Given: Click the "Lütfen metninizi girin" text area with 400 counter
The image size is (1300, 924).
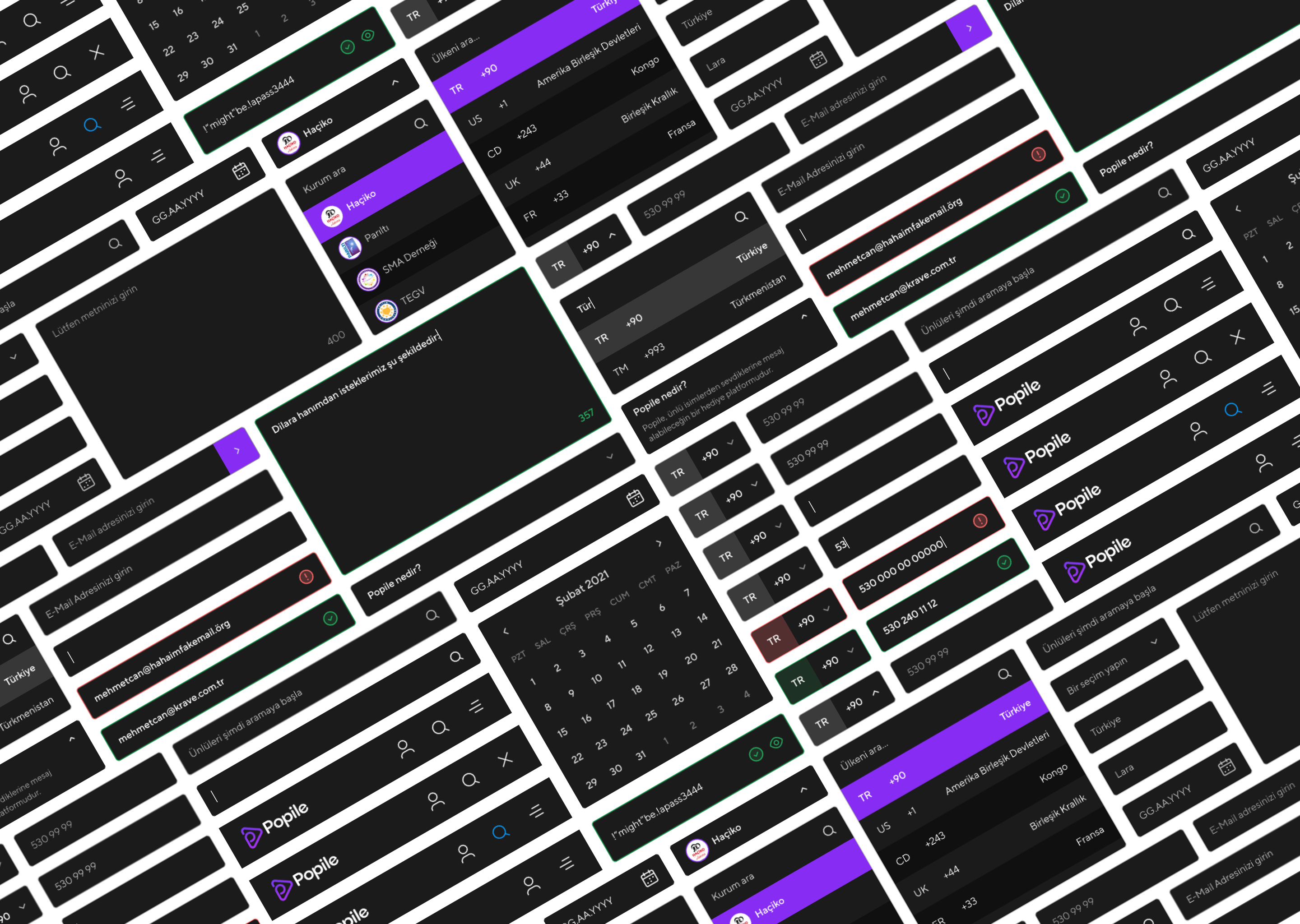Looking at the screenshot, I should pyautogui.click(x=199, y=333).
